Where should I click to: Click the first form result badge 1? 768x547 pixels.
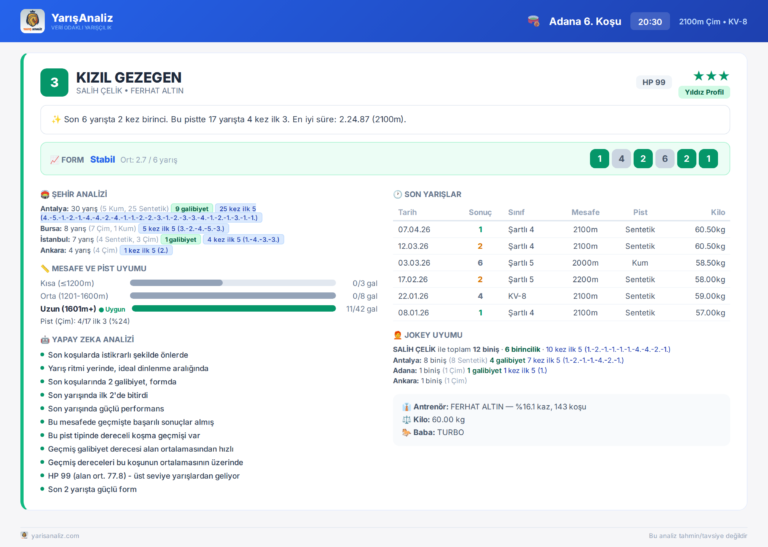pos(599,159)
